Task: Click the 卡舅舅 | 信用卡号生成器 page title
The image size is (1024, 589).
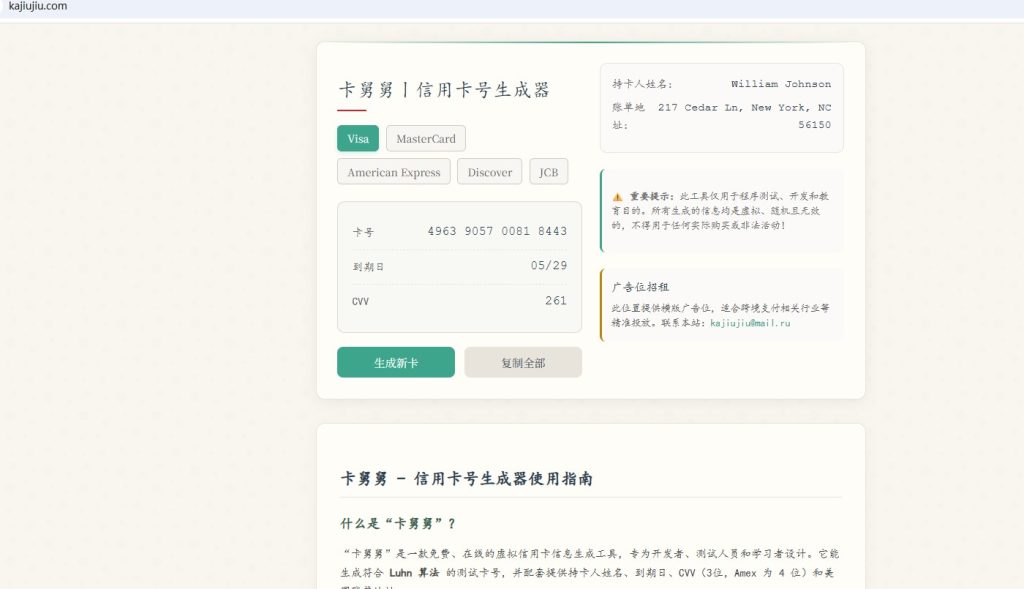Action: (x=445, y=90)
